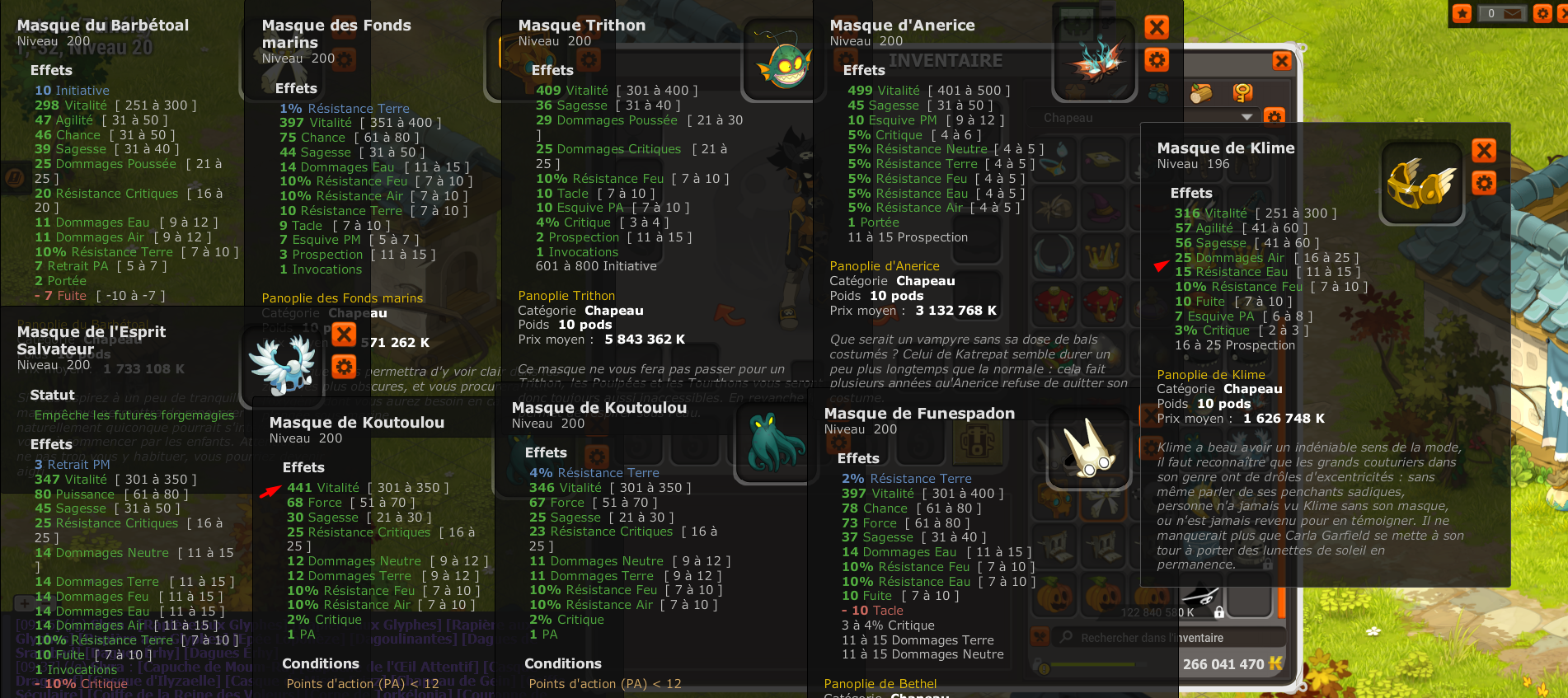Open the Panoplie de Klime set link

click(1211, 375)
